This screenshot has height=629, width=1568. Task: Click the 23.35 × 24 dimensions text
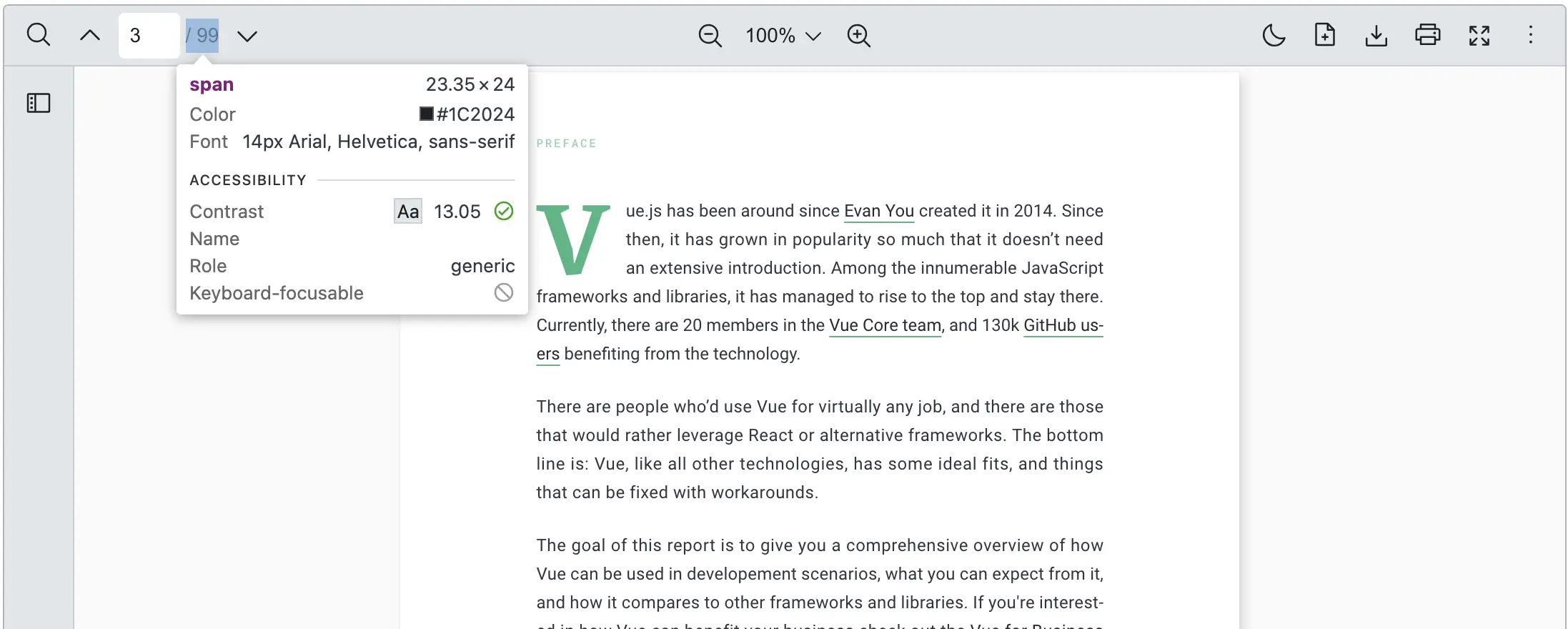pyautogui.click(x=470, y=84)
